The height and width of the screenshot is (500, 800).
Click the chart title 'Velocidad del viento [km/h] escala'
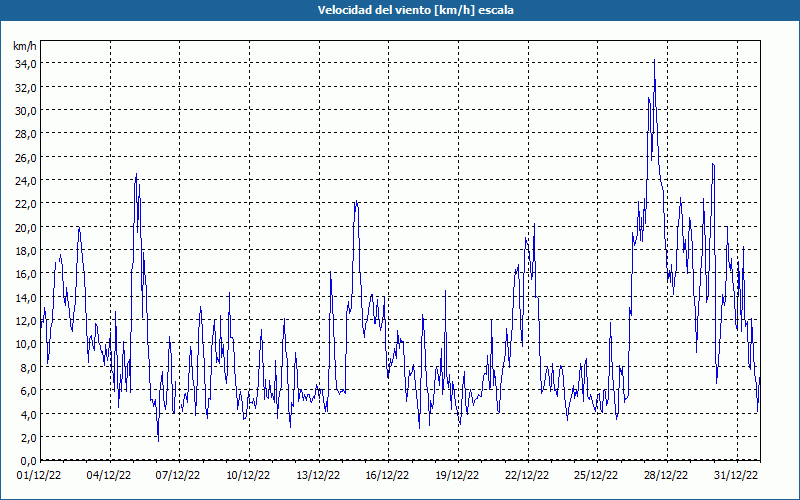coord(415,10)
